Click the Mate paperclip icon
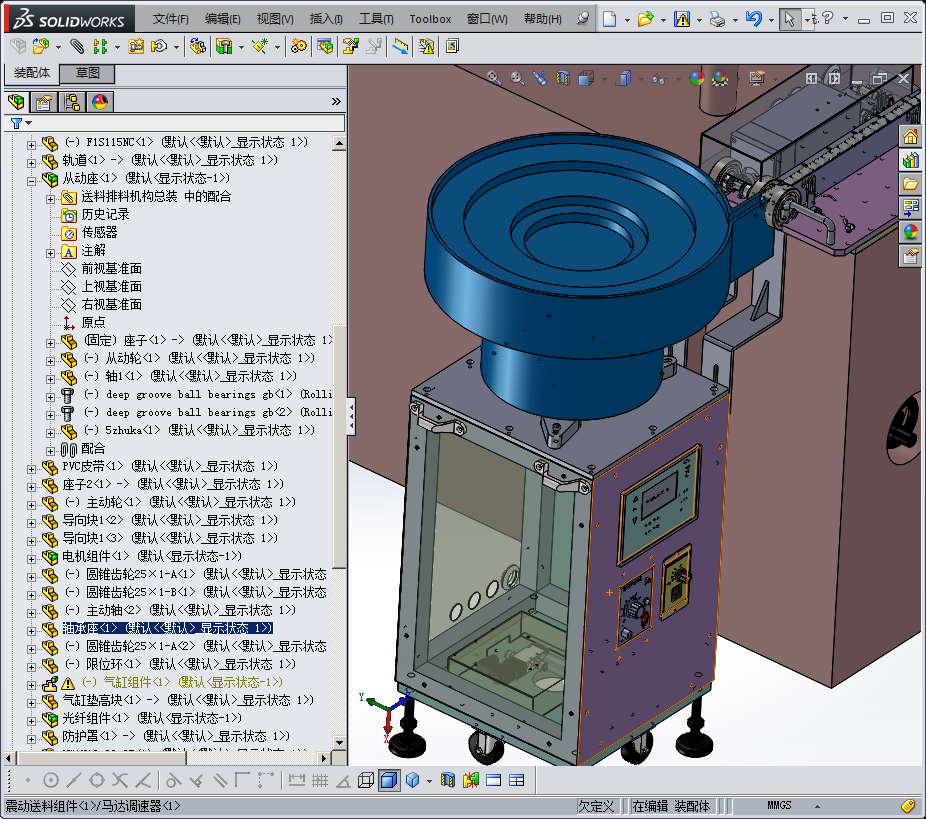Image resolution: width=926 pixels, height=819 pixels. click(77, 46)
